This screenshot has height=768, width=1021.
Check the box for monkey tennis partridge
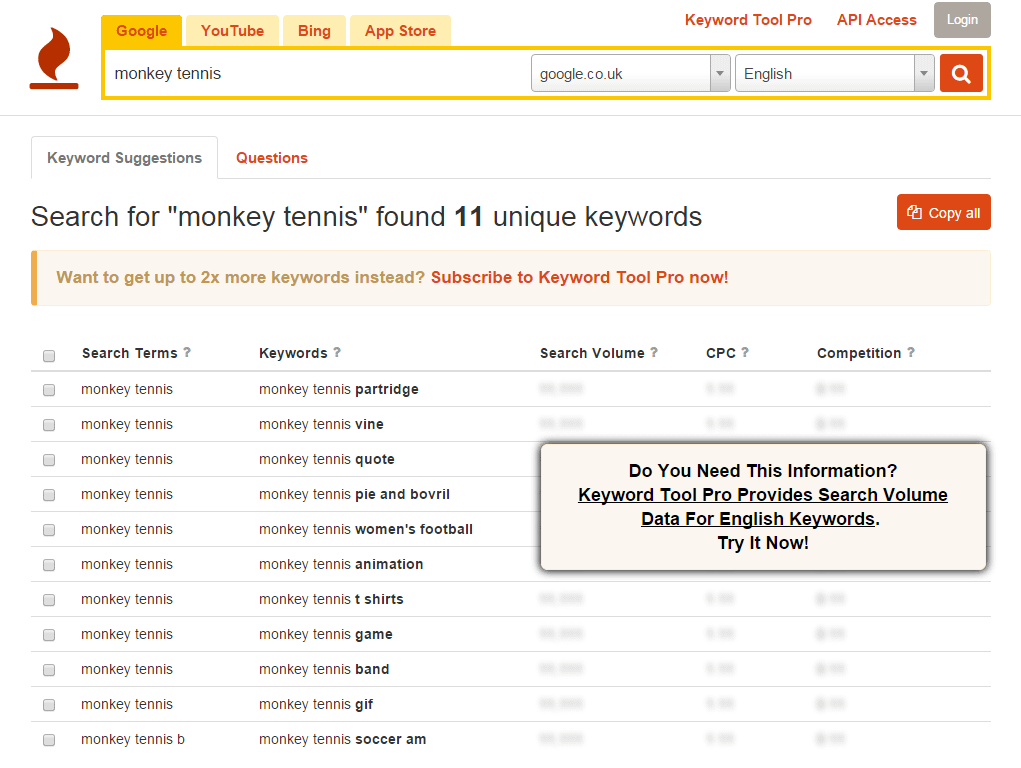[49, 390]
